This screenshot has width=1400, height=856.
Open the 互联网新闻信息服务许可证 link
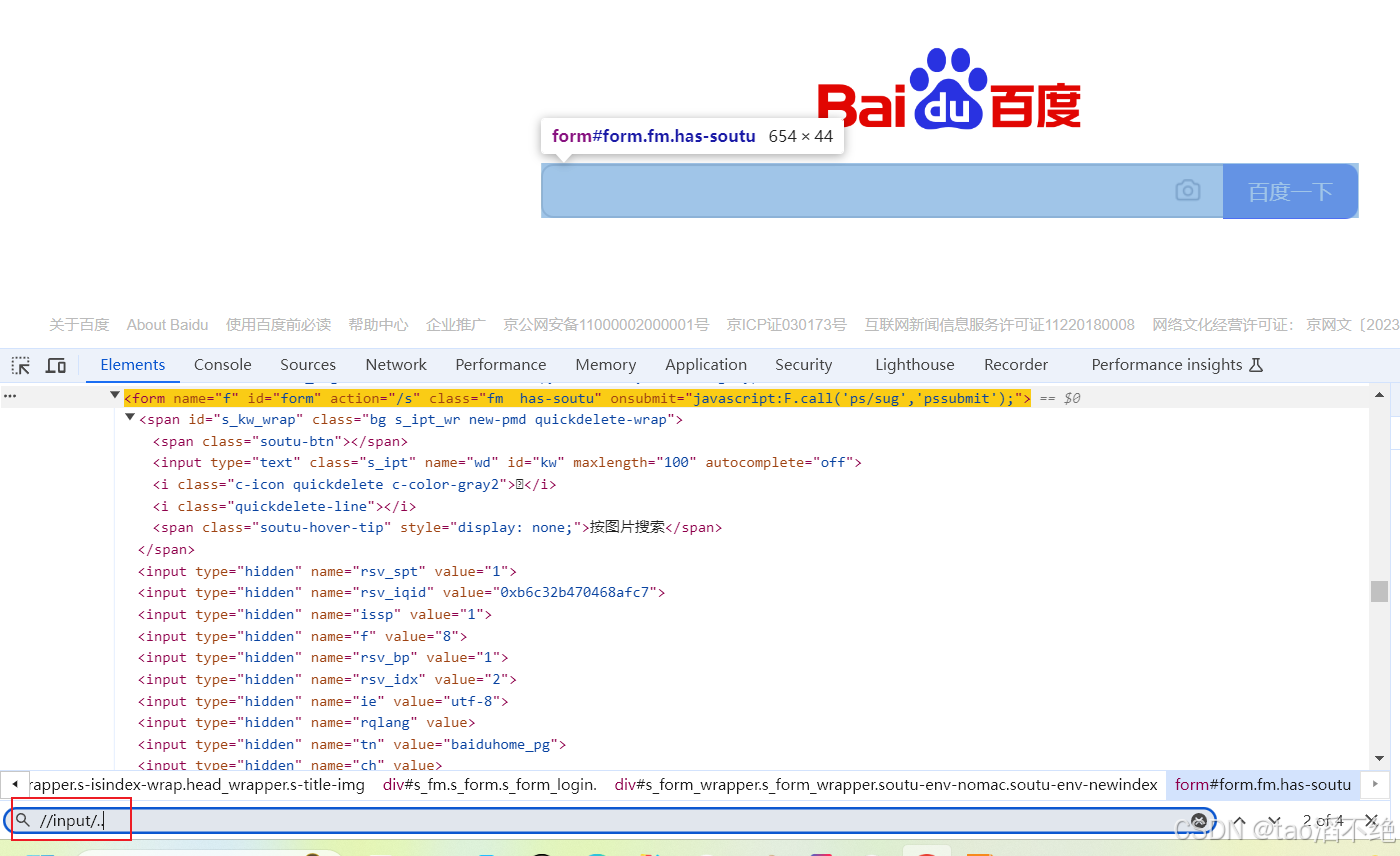point(1000,325)
